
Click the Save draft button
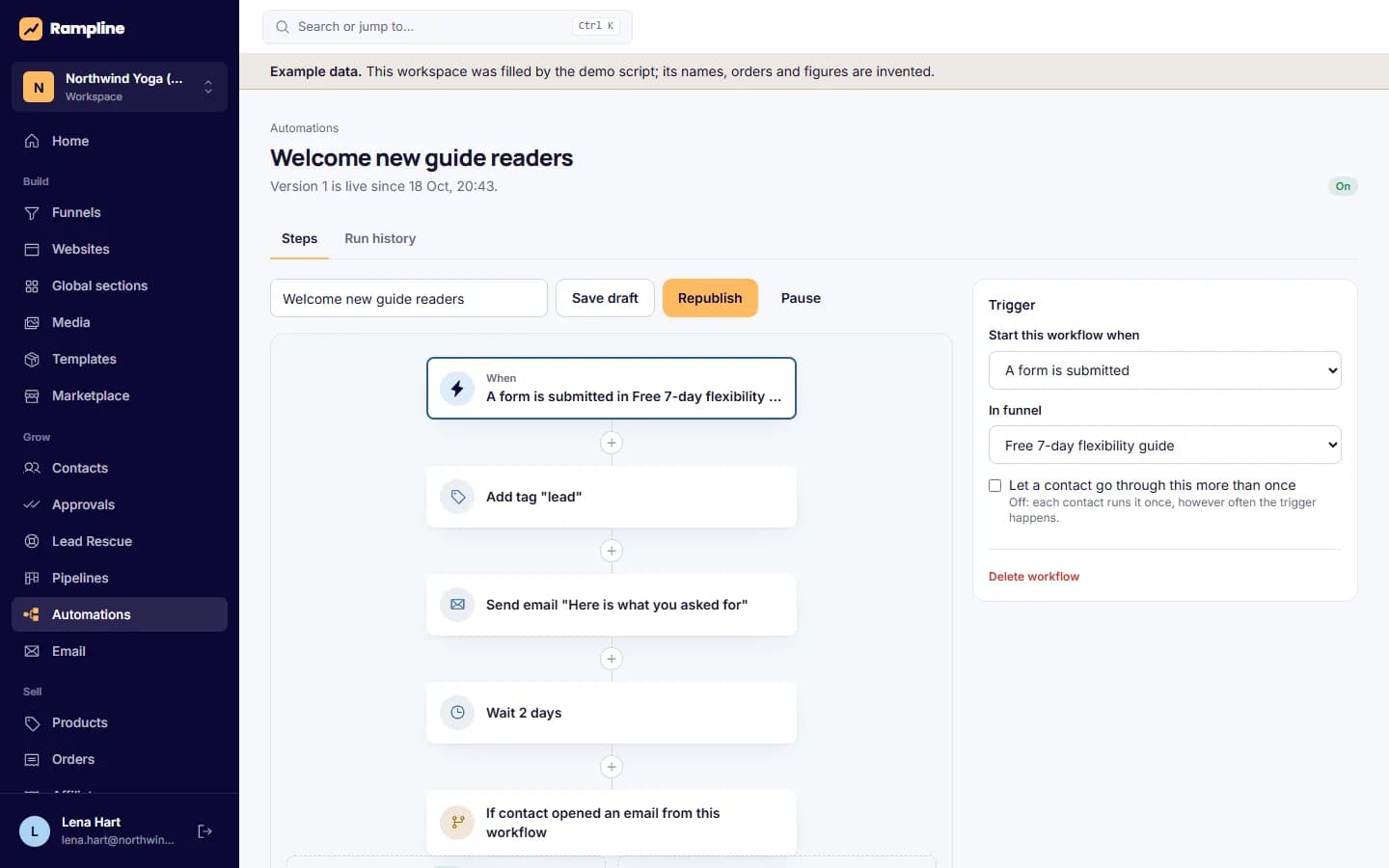point(605,298)
